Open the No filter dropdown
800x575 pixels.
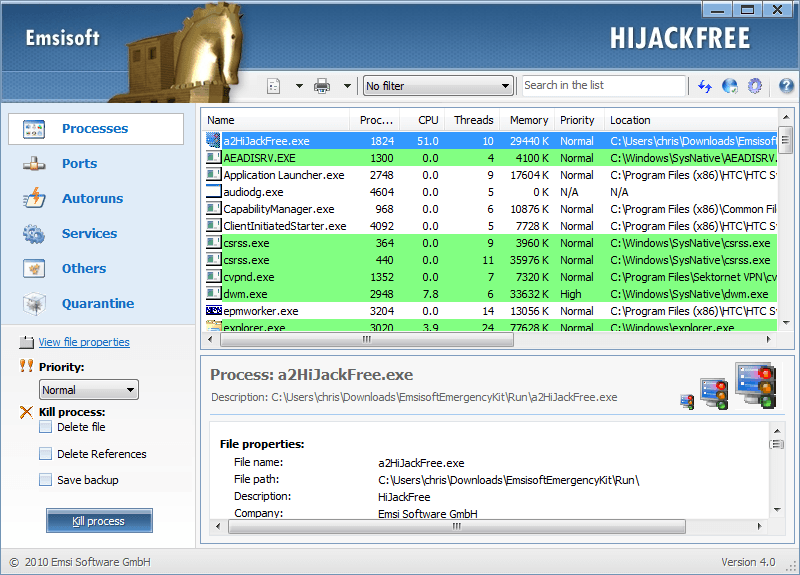[x=438, y=86]
